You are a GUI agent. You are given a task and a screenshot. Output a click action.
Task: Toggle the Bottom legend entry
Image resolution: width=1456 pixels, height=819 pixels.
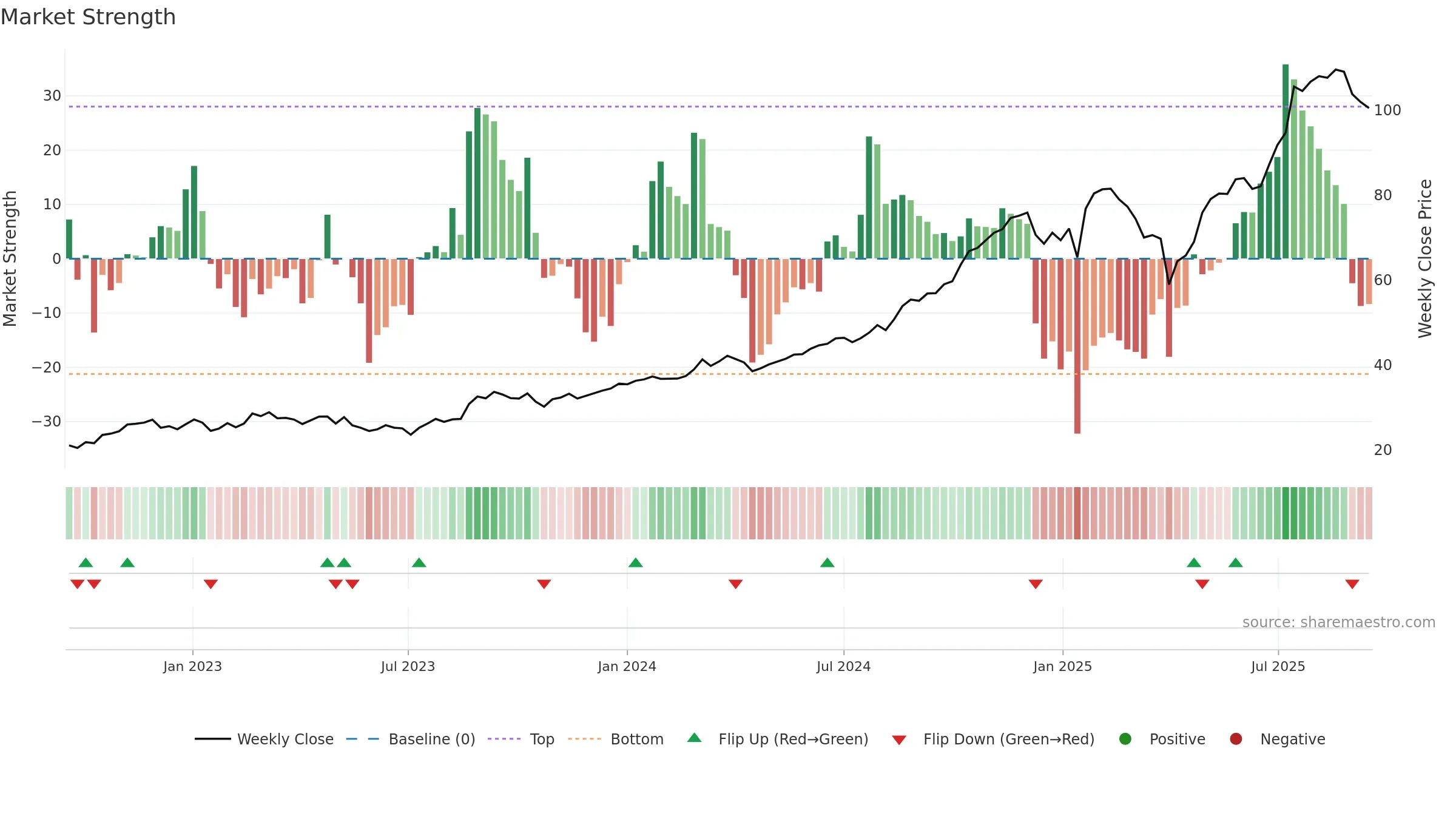click(x=616, y=739)
